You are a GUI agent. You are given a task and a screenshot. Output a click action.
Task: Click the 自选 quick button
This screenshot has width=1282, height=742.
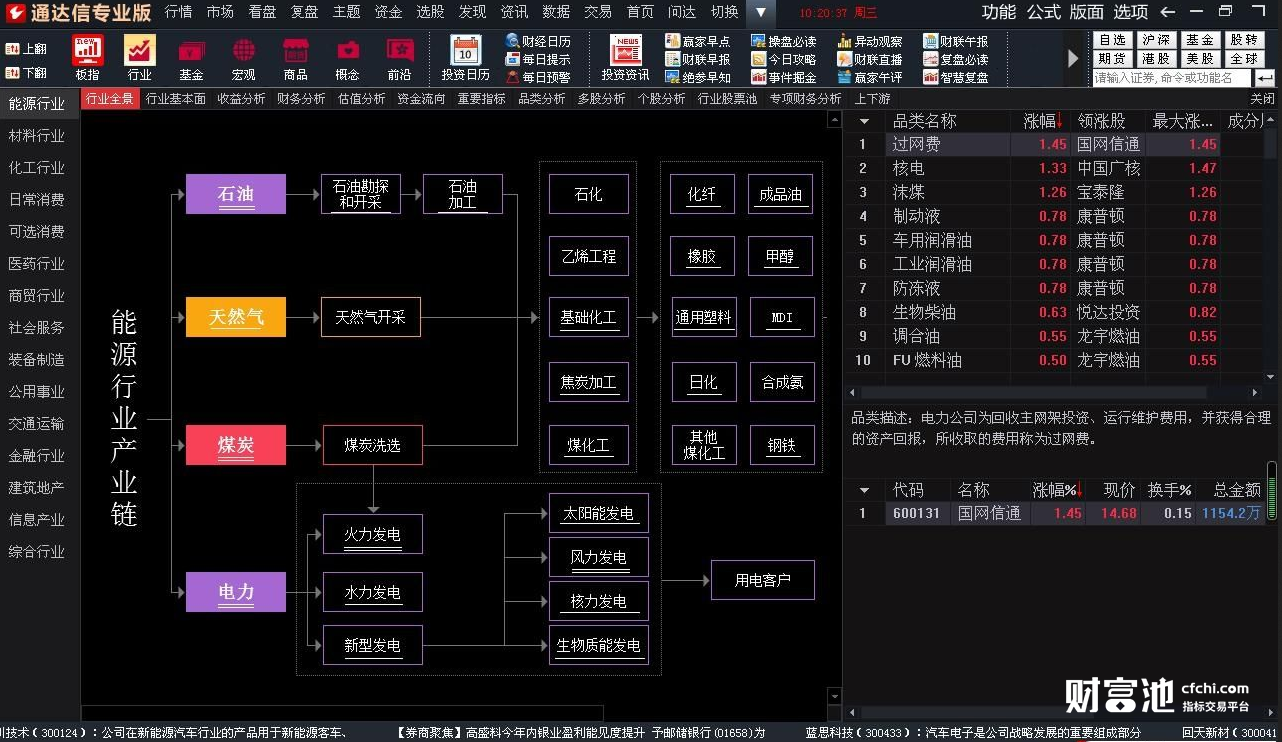[x=1112, y=40]
